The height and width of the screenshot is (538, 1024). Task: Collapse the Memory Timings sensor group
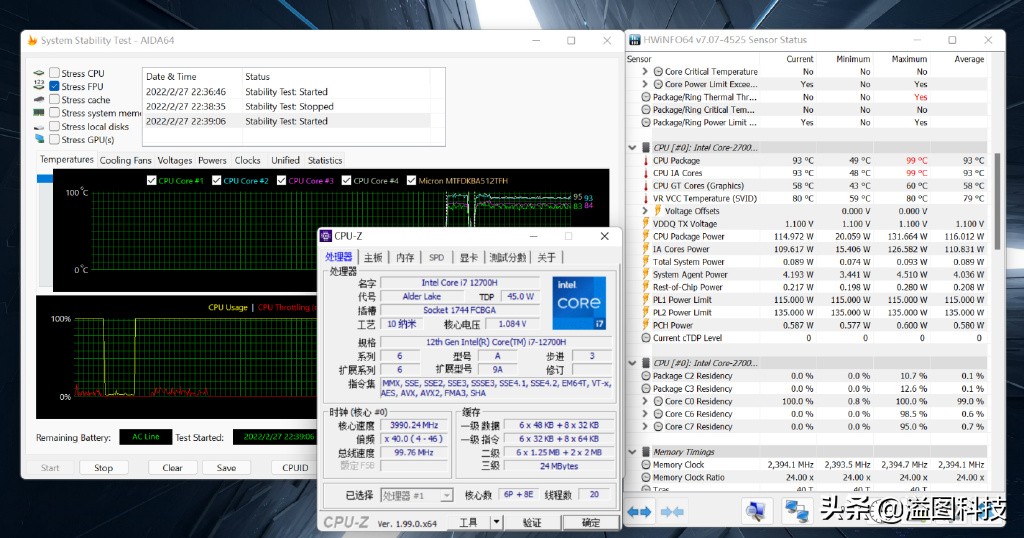click(634, 452)
